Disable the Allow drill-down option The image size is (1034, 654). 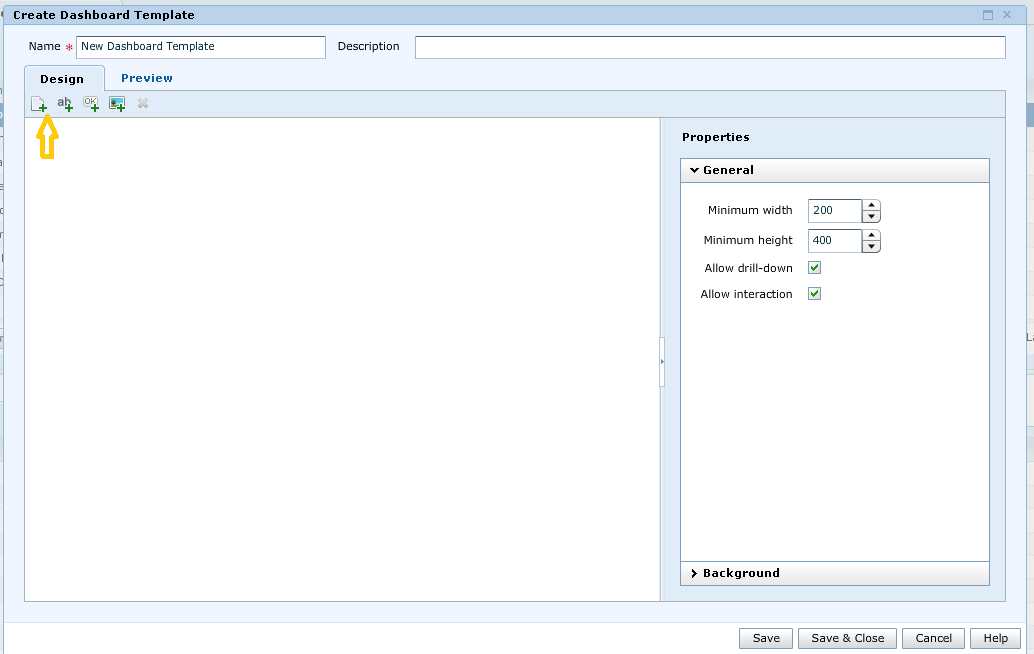814,267
